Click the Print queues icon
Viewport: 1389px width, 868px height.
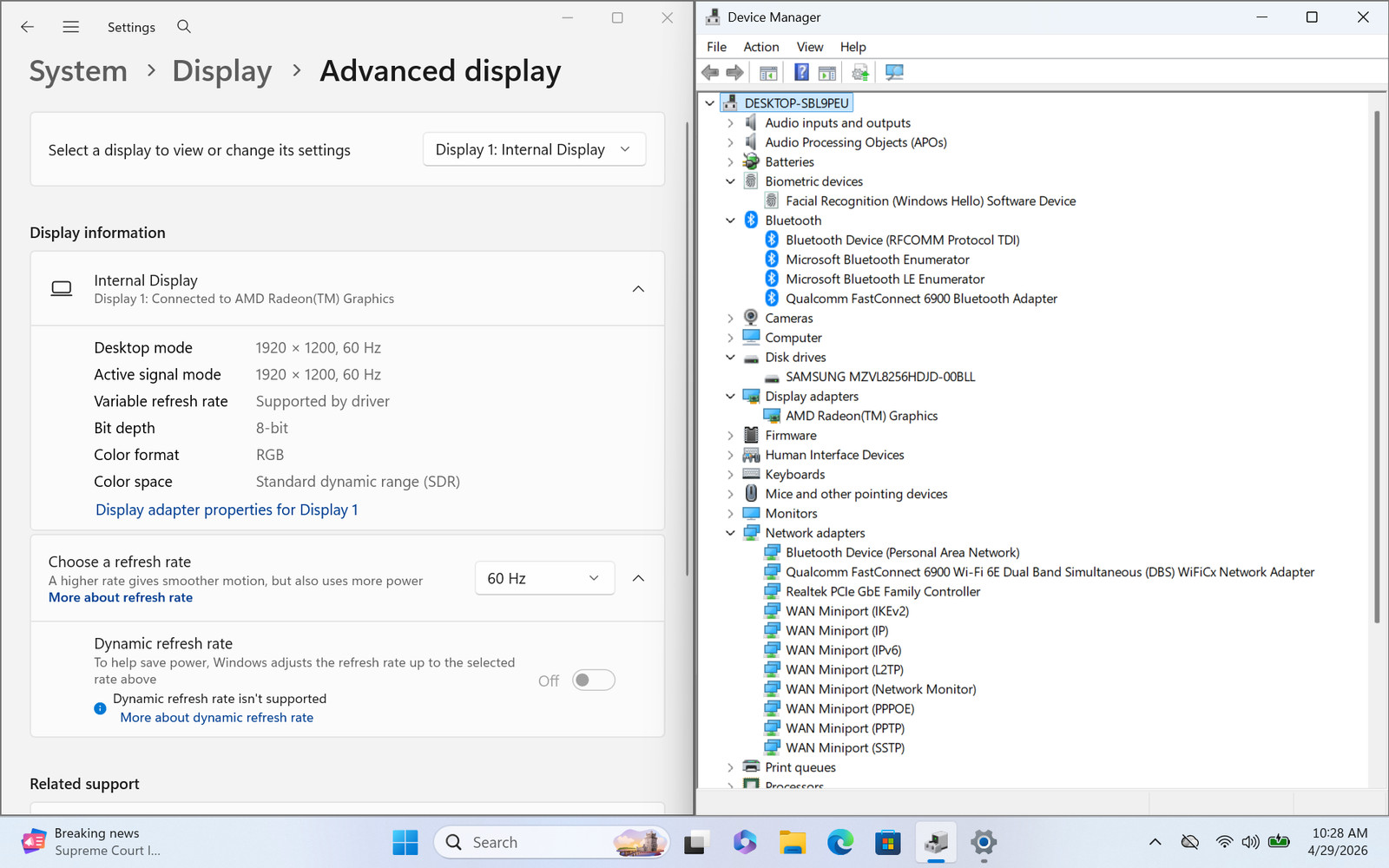click(752, 767)
